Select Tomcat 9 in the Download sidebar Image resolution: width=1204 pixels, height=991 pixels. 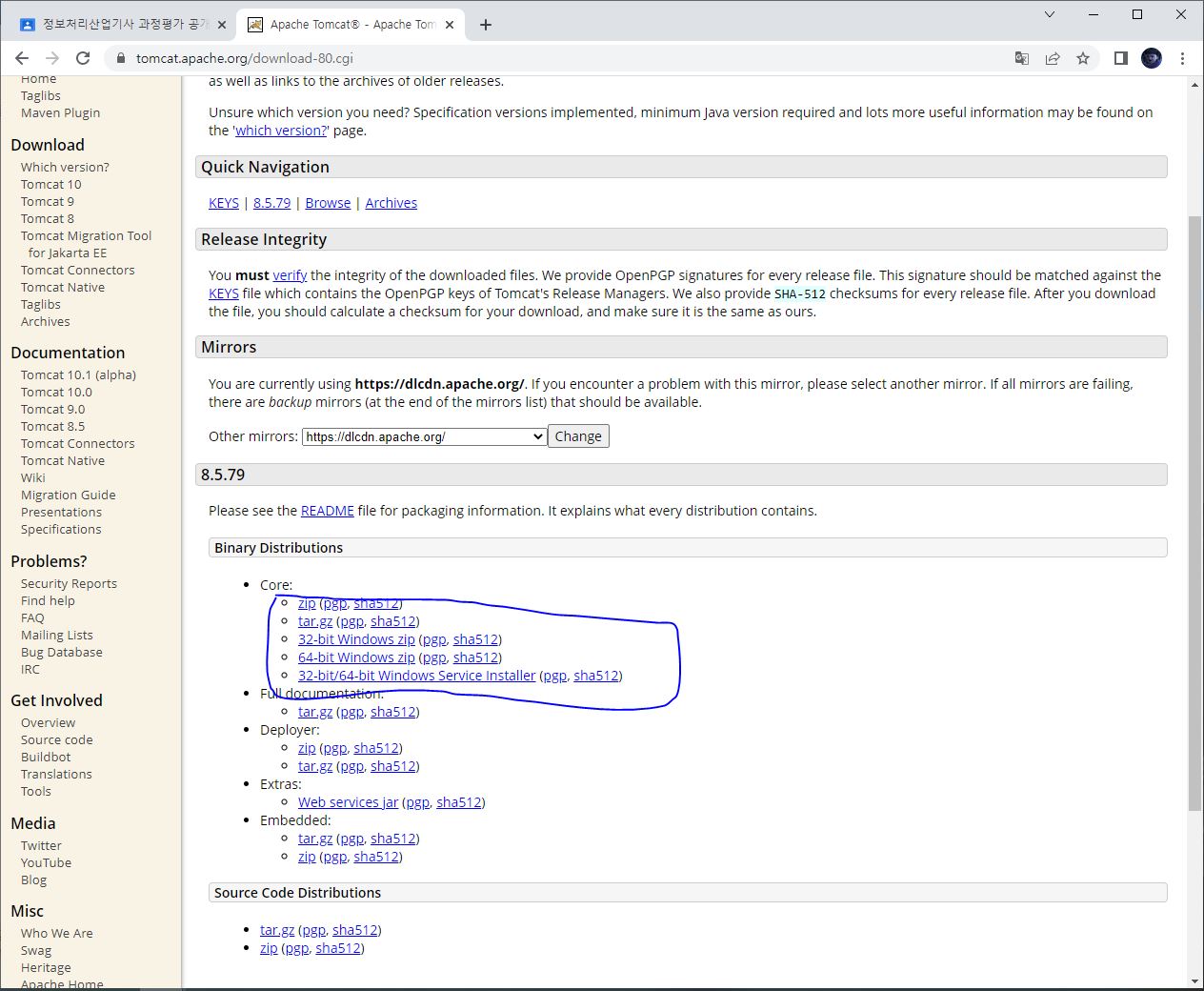(48, 201)
